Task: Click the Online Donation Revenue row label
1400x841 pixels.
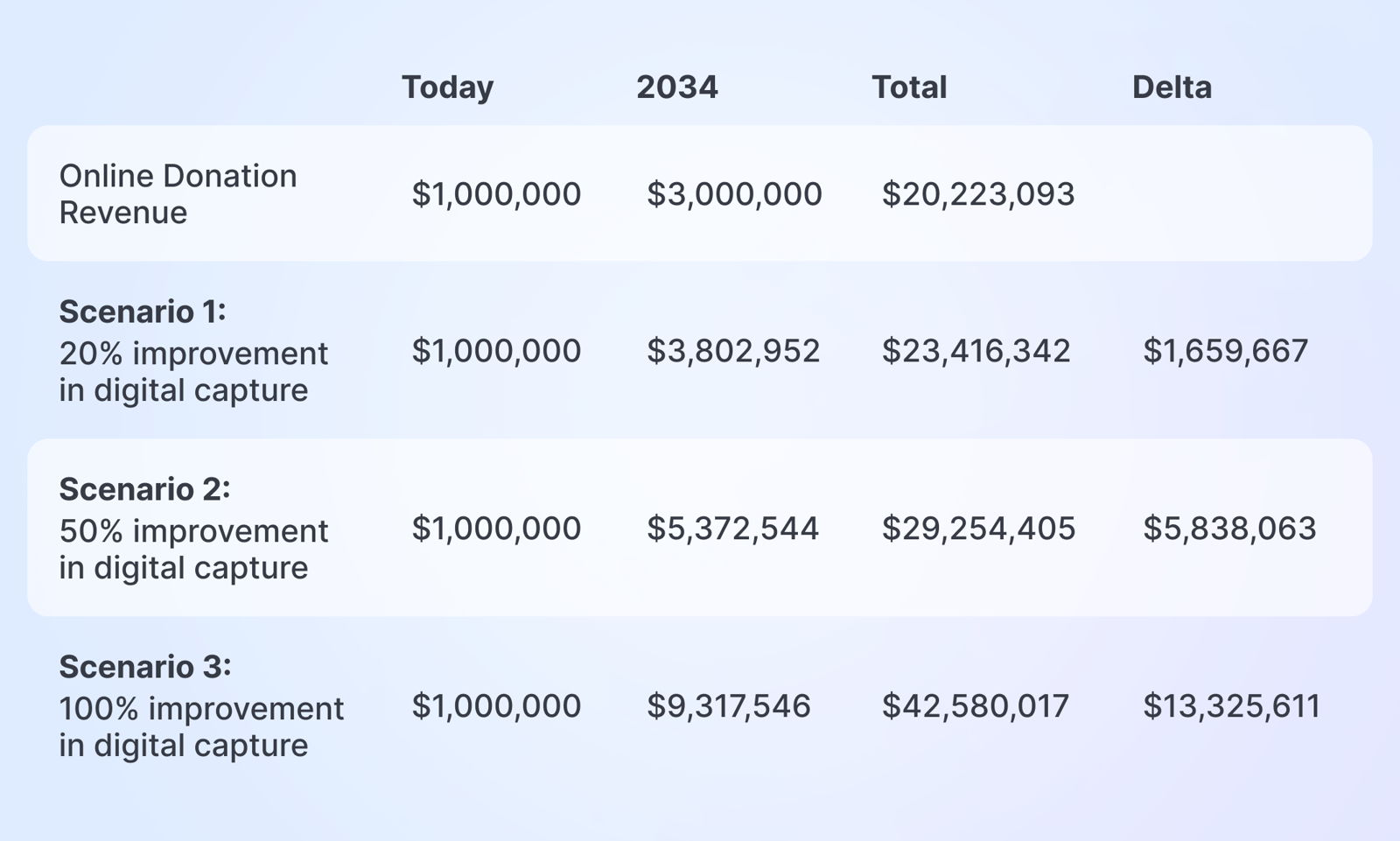Action: click(x=178, y=194)
